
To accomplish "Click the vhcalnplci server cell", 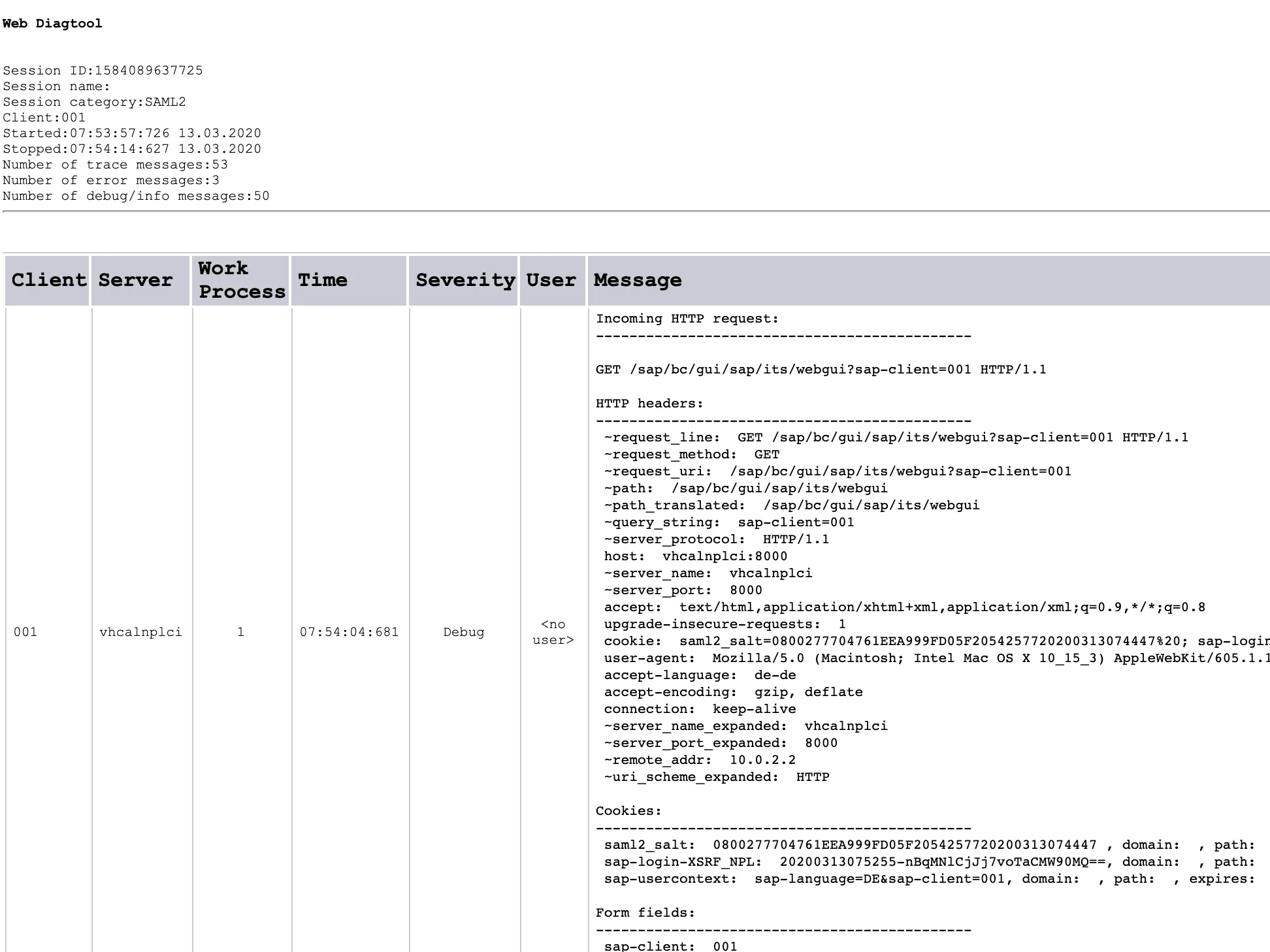I will pos(140,632).
